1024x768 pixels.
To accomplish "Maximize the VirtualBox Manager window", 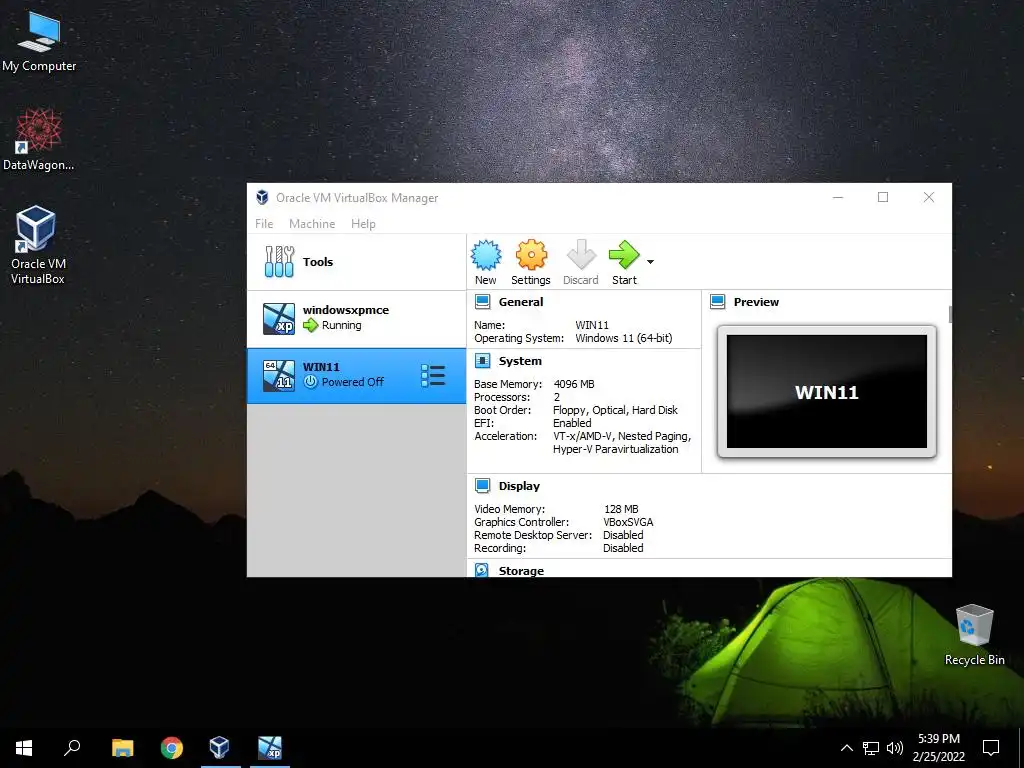I will (x=883, y=197).
